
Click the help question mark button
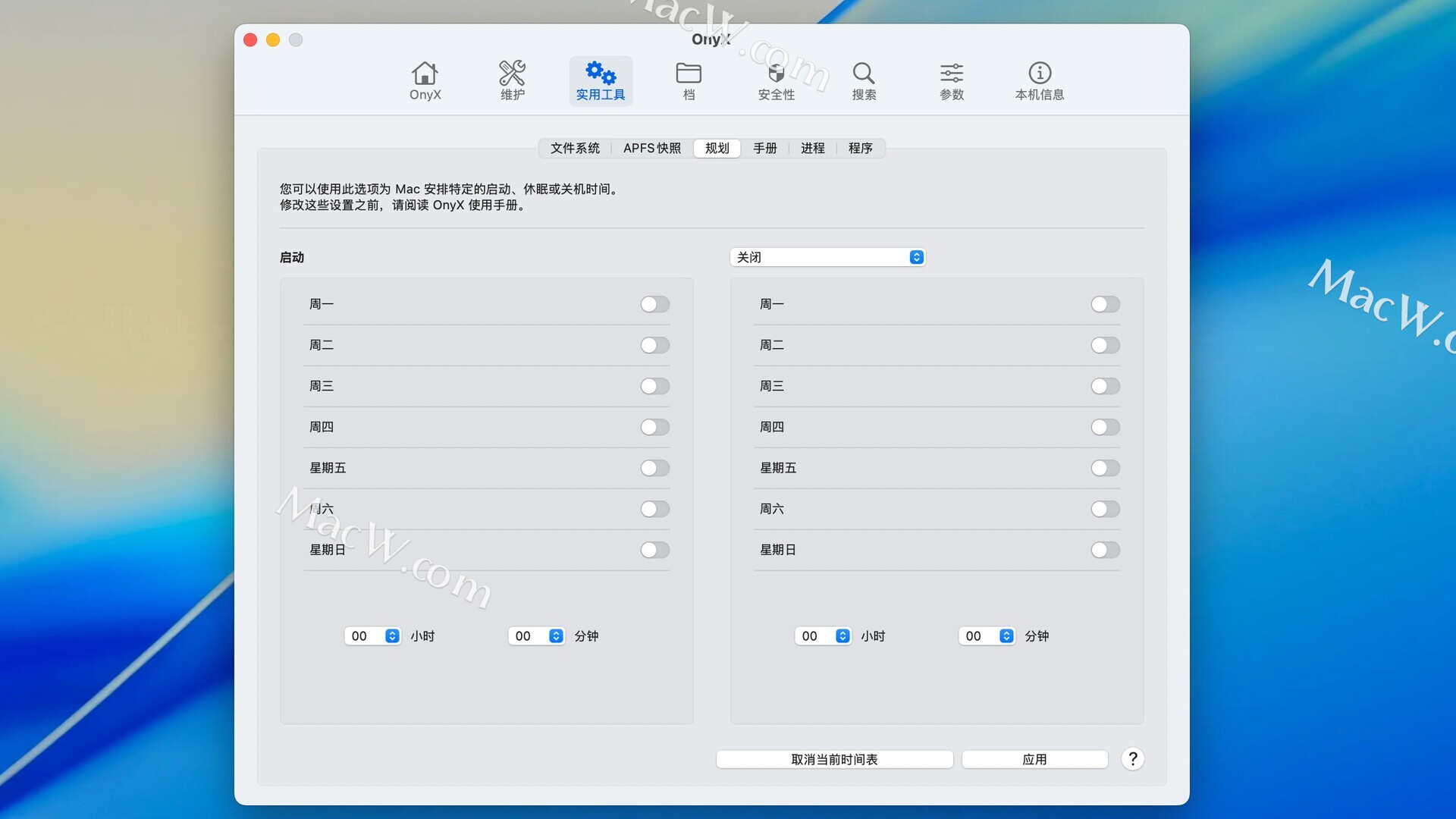pyautogui.click(x=1132, y=759)
